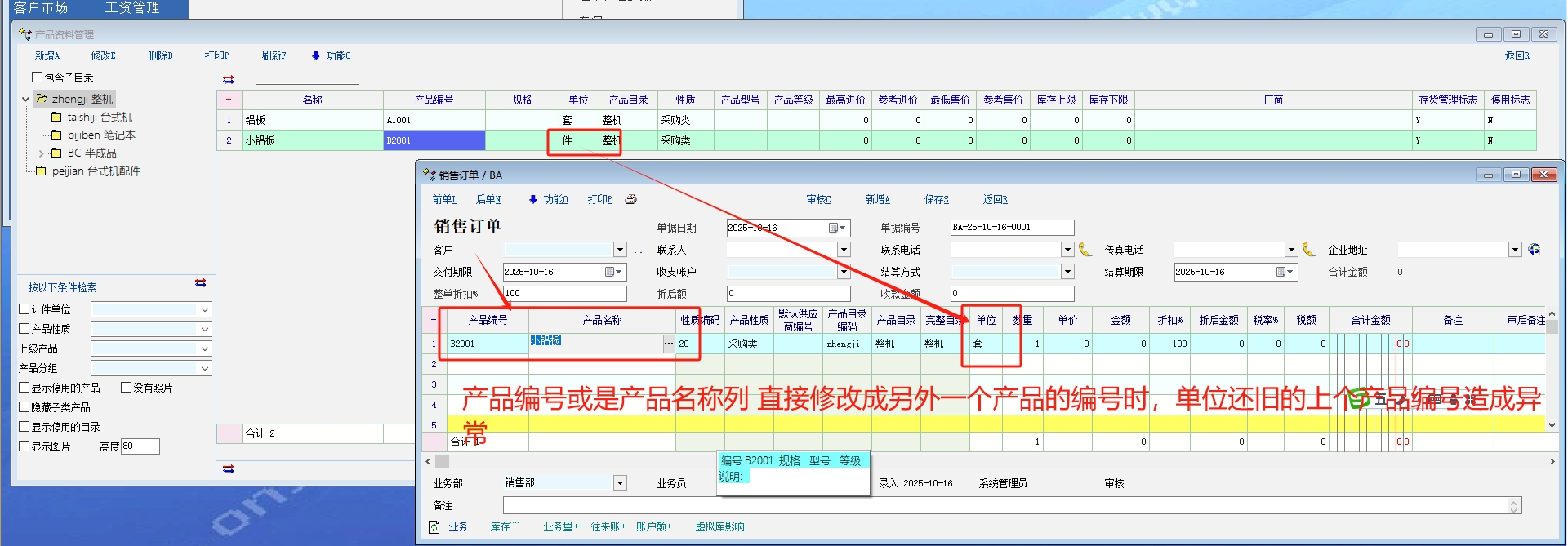
Task: Click 保存S to save the sales order
Action: coord(936,200)
